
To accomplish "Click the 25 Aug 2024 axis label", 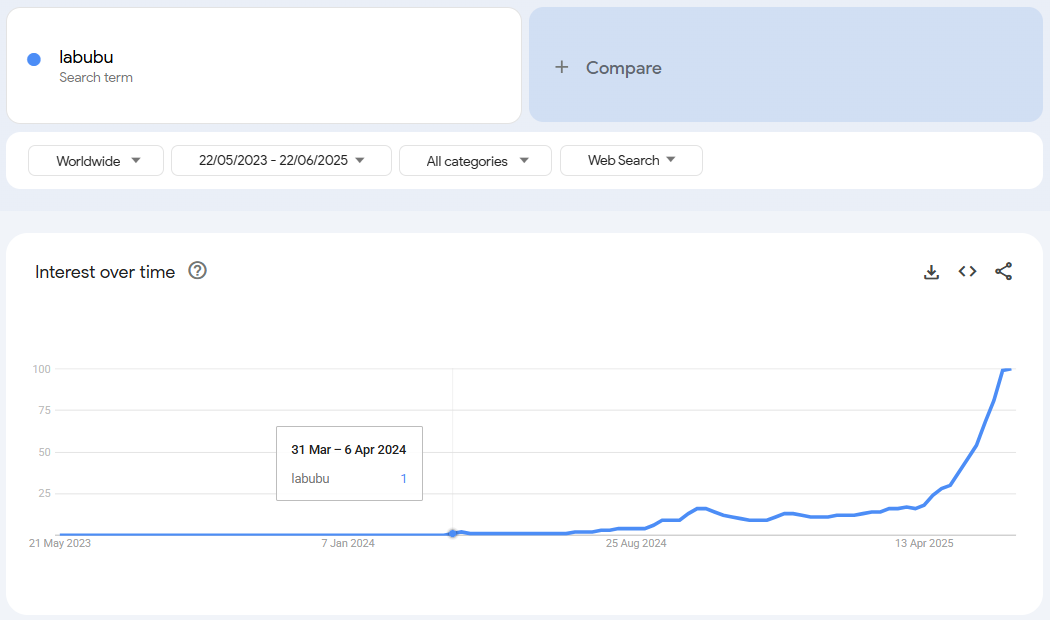I will point(636,544).
